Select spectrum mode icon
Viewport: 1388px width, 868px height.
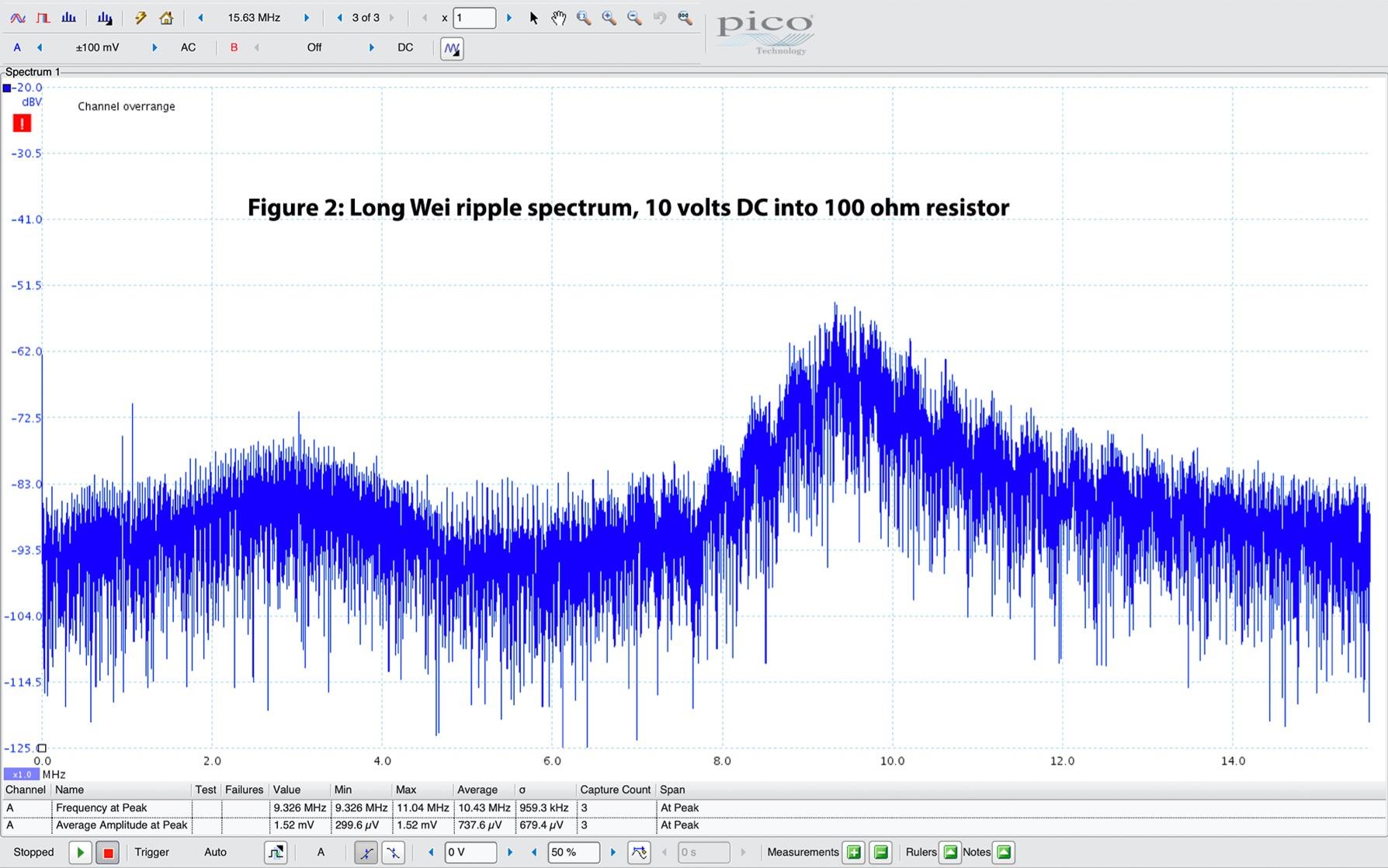click(68, 18)
